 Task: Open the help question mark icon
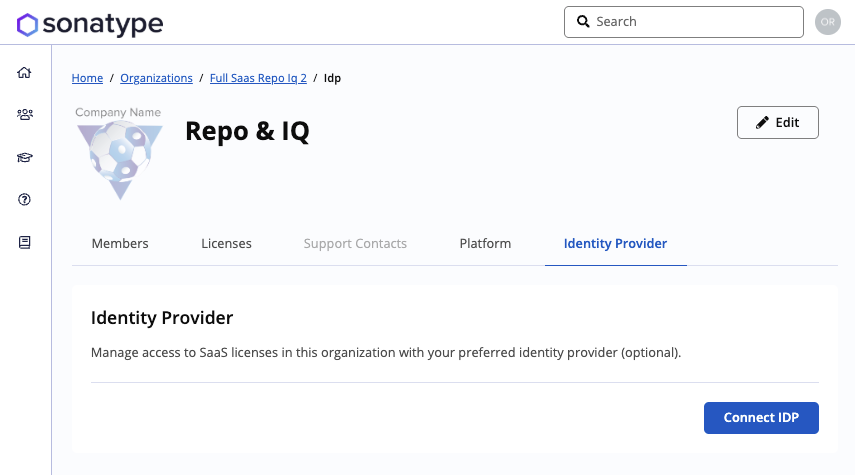click(x=25, y=200)
